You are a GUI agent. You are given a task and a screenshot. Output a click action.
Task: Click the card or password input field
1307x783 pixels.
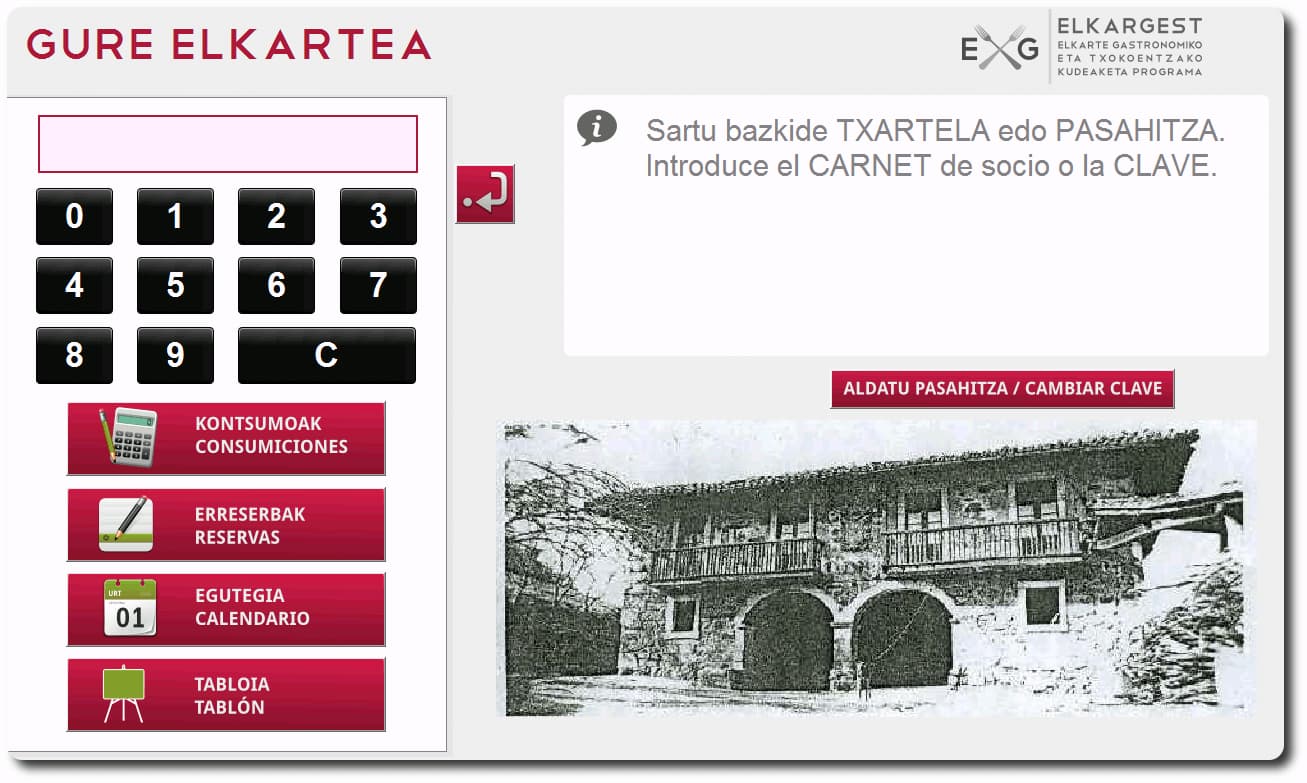pos(227,144)
